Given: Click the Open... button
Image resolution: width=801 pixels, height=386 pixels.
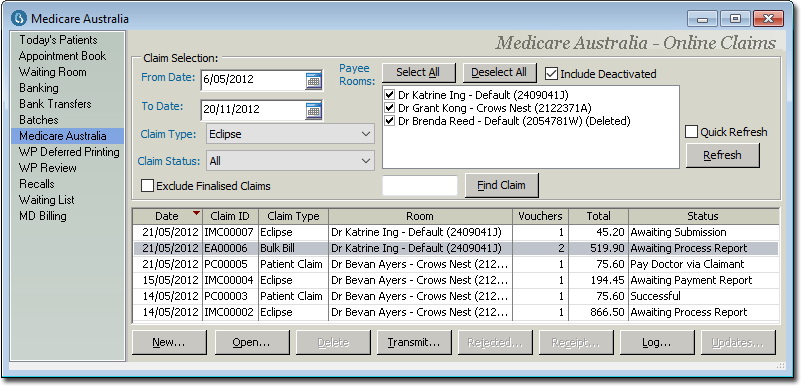Looking at the screenshot, I should click(x=251, y=343).
